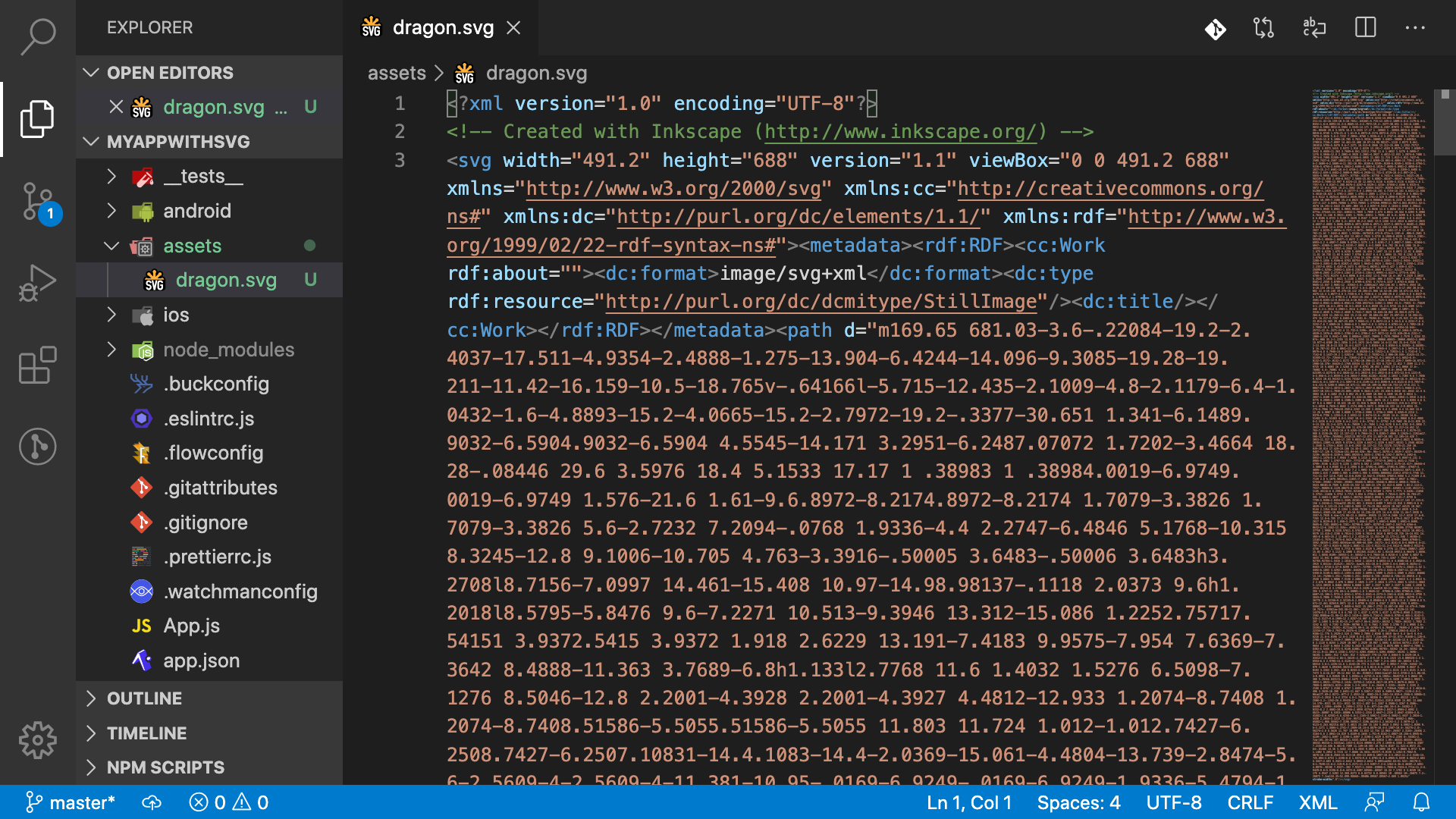This screenshot has width=1456, height=819.
Task: Open the Extensions view
Action: click(38, 366)
